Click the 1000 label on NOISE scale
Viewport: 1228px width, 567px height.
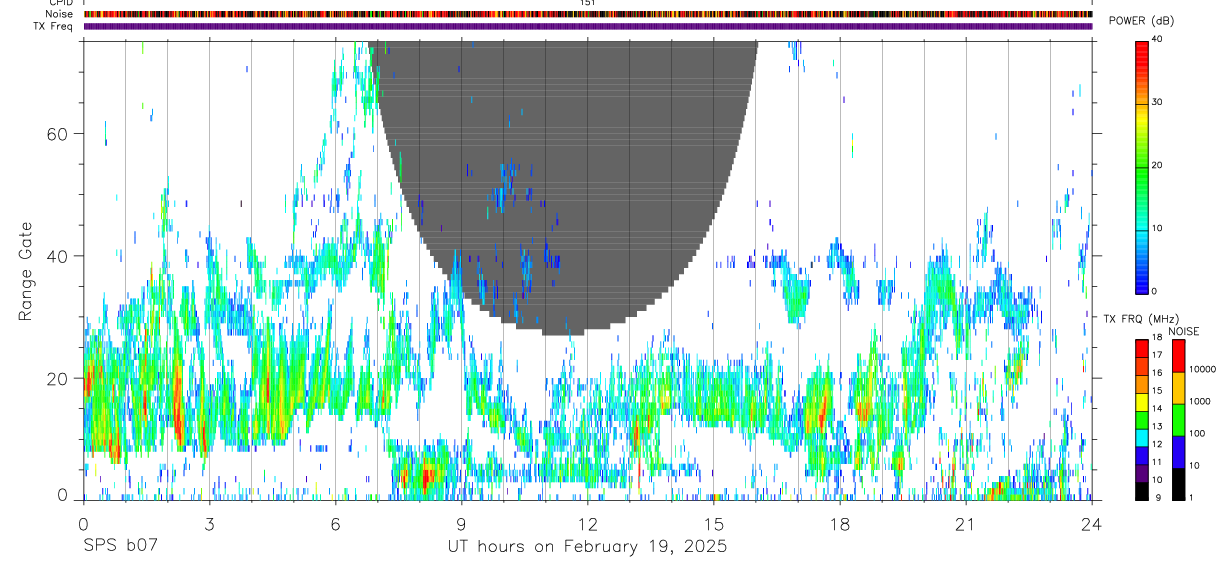click(x=1198, y=401)
